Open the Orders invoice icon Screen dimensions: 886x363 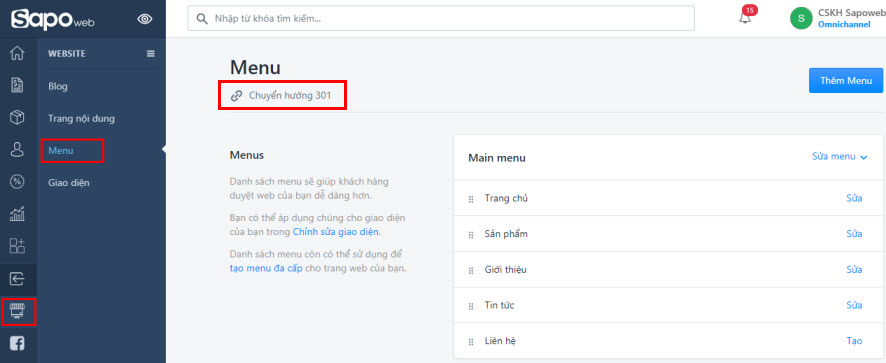[x=18, y=85]
